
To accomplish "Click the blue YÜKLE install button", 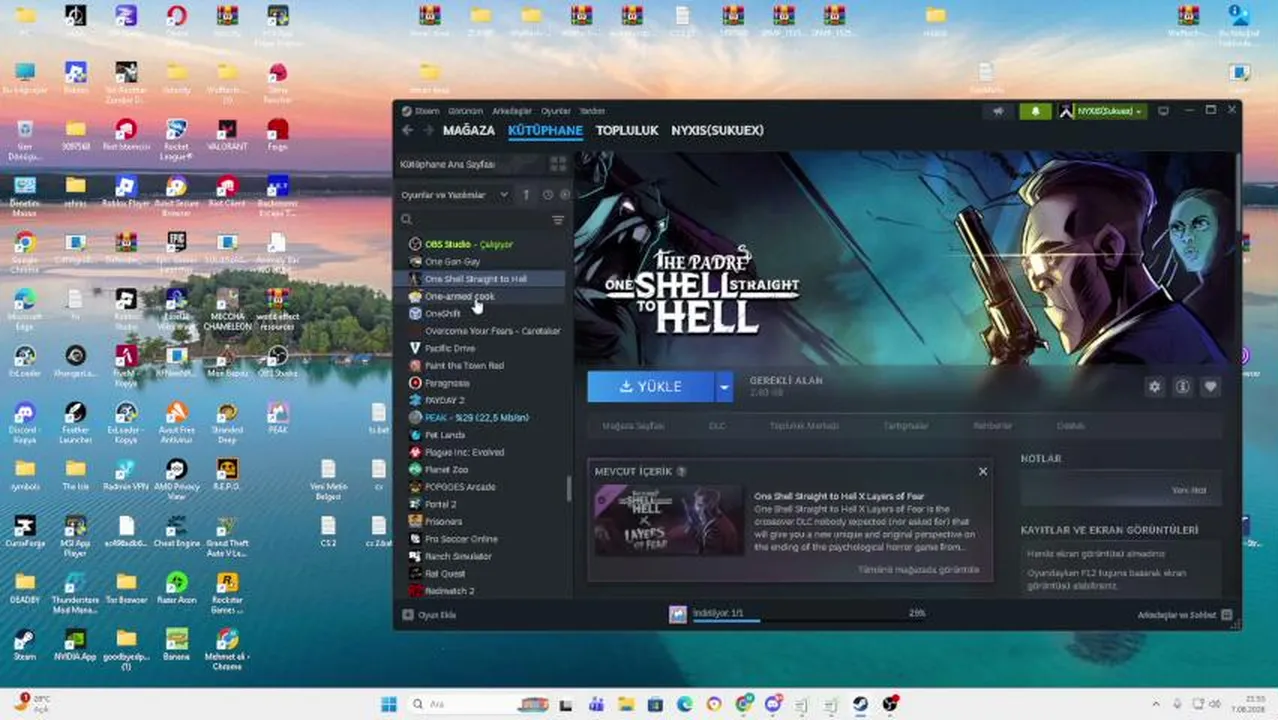I will coord(651,386).
